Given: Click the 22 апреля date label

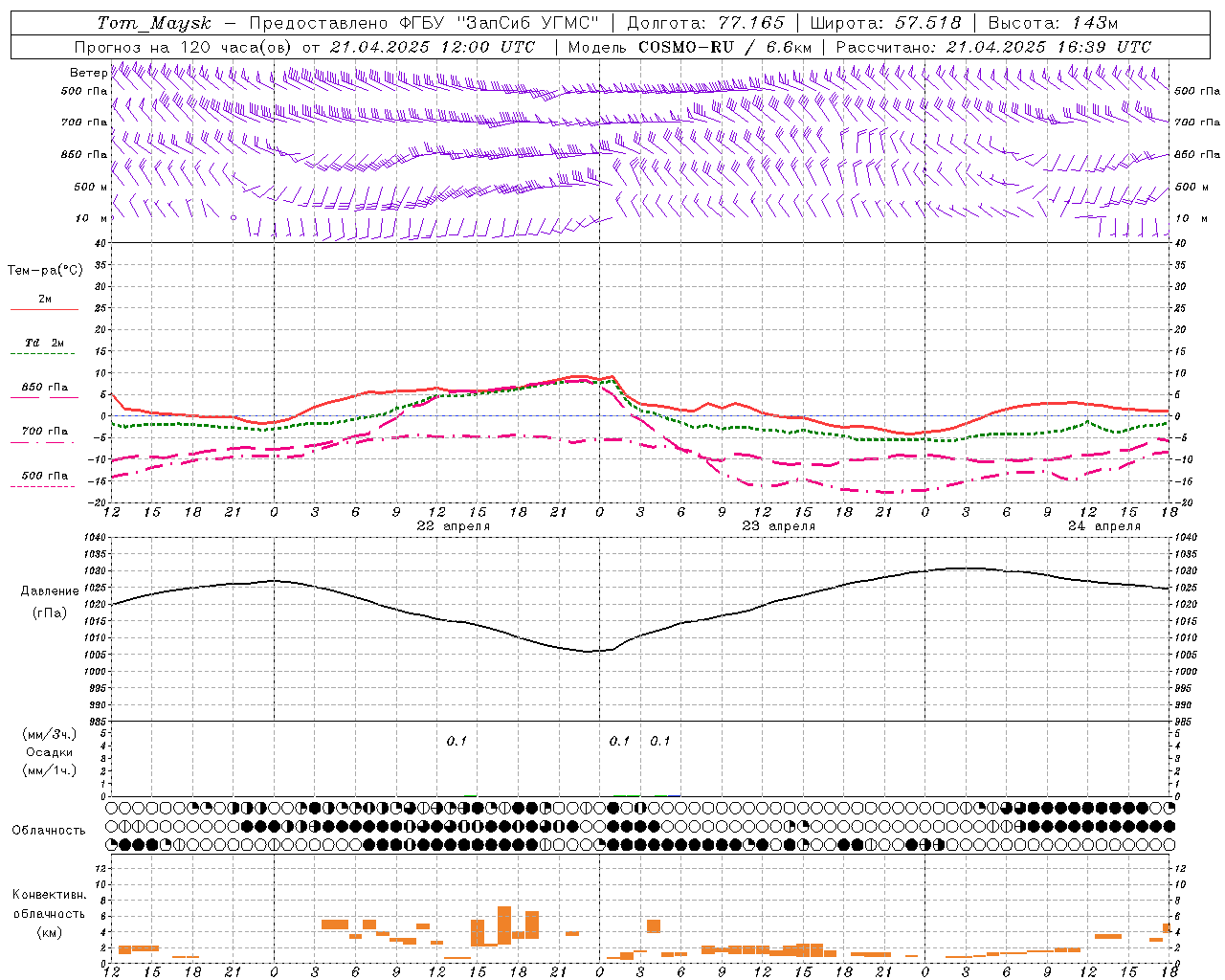Looking at the screenshot, I should click(x=454, y=526).
